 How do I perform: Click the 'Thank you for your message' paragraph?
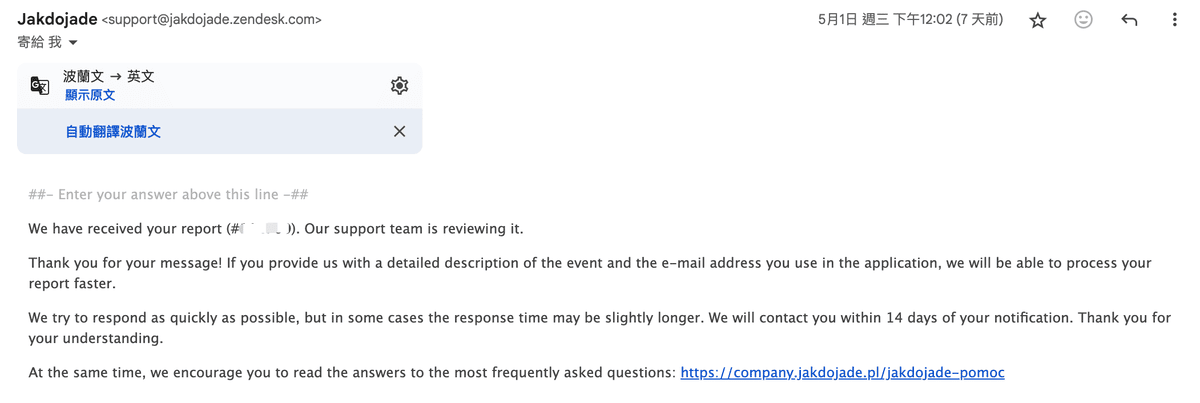590,273
